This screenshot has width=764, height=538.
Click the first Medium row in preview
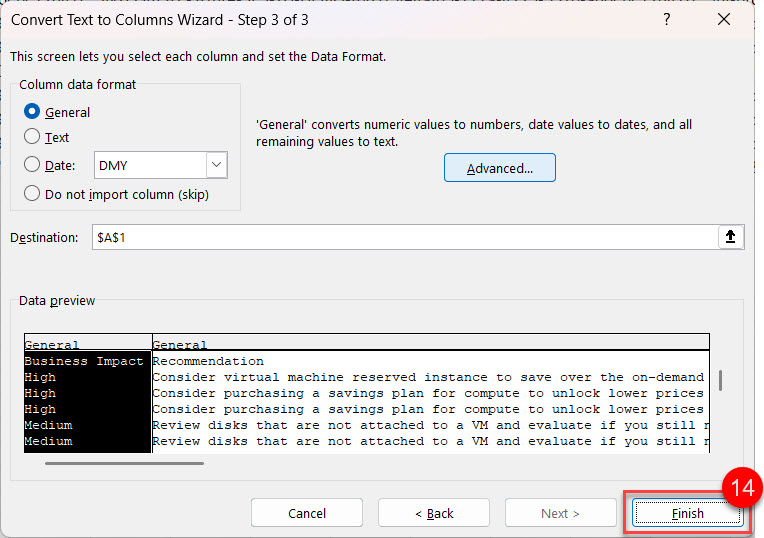(x=48, y=425)
